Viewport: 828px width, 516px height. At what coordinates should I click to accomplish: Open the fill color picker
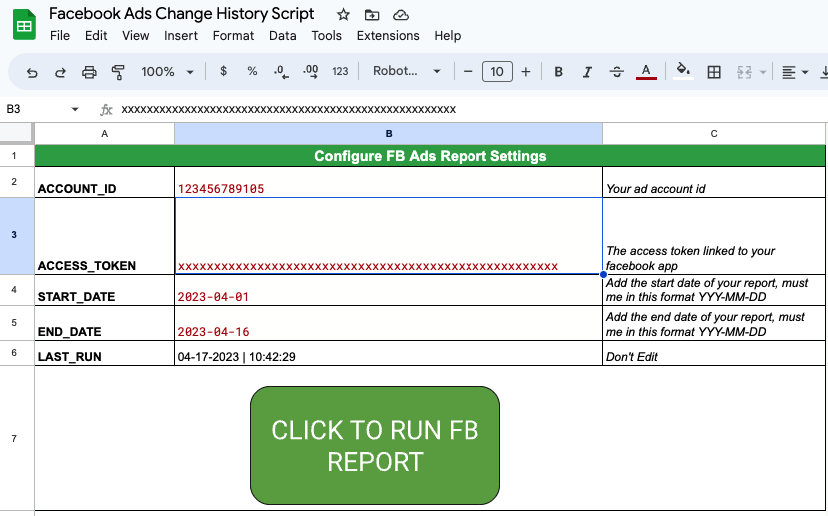[x=683, y=71]
